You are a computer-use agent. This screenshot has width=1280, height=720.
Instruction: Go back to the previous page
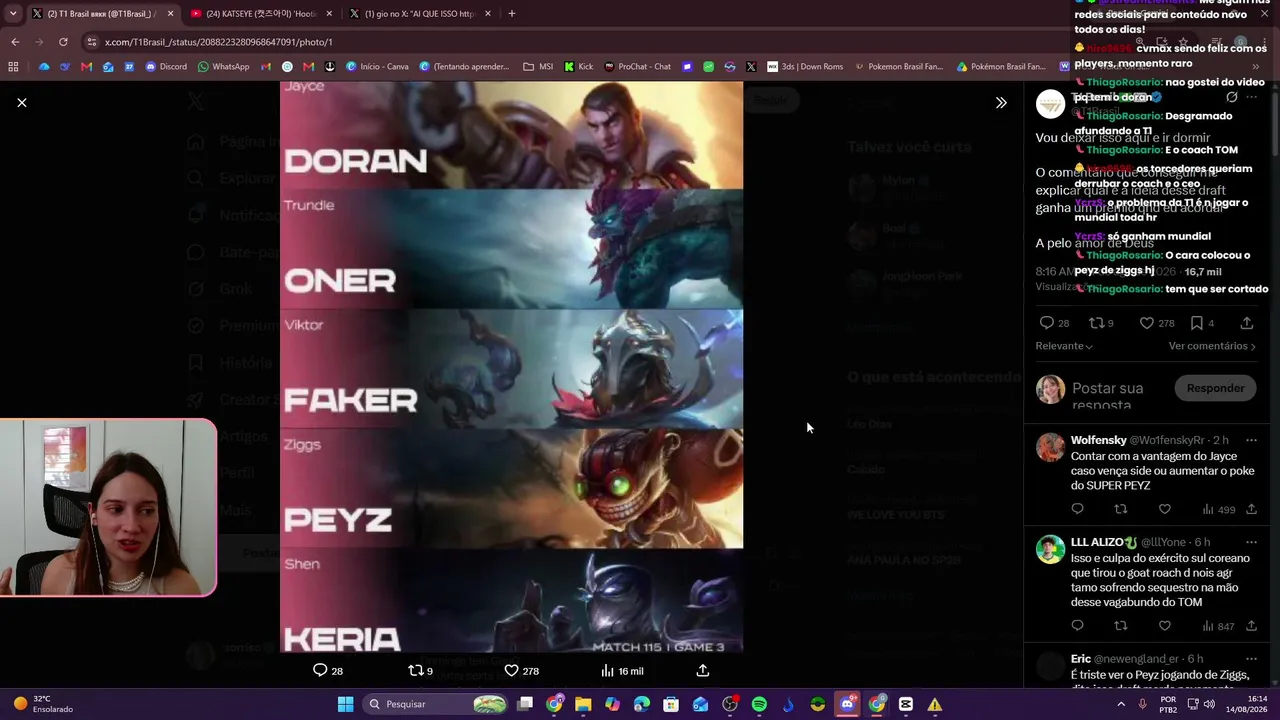[x=15, y=42]
